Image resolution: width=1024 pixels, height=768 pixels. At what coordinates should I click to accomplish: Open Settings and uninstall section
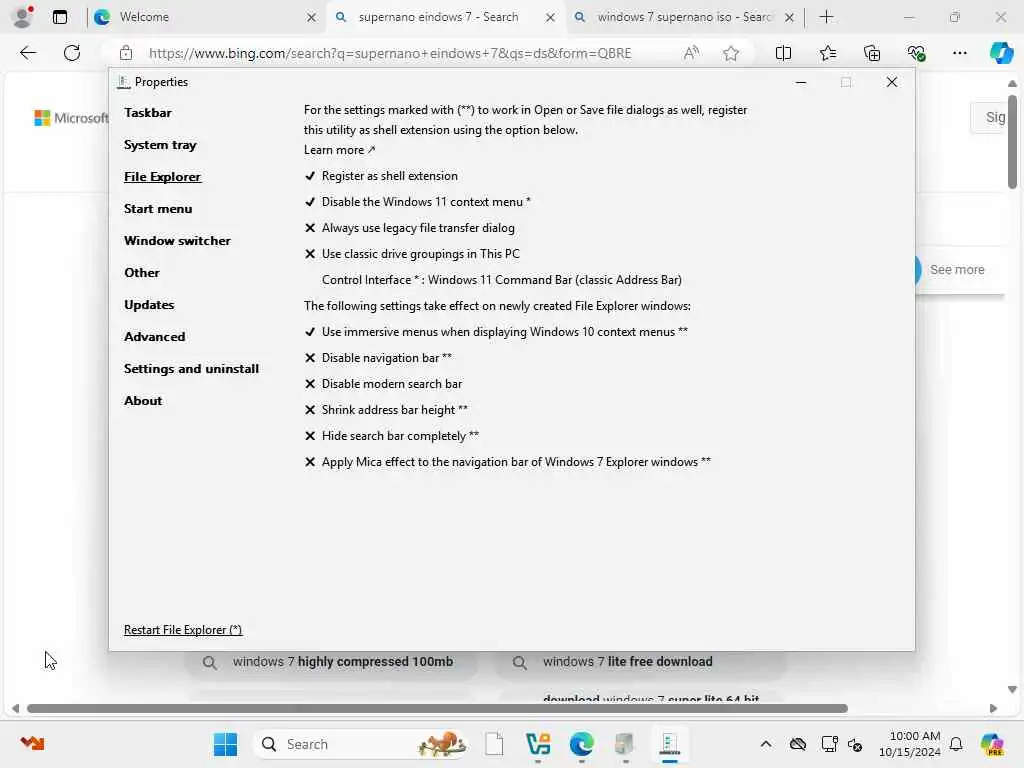(x=191, y=368)
